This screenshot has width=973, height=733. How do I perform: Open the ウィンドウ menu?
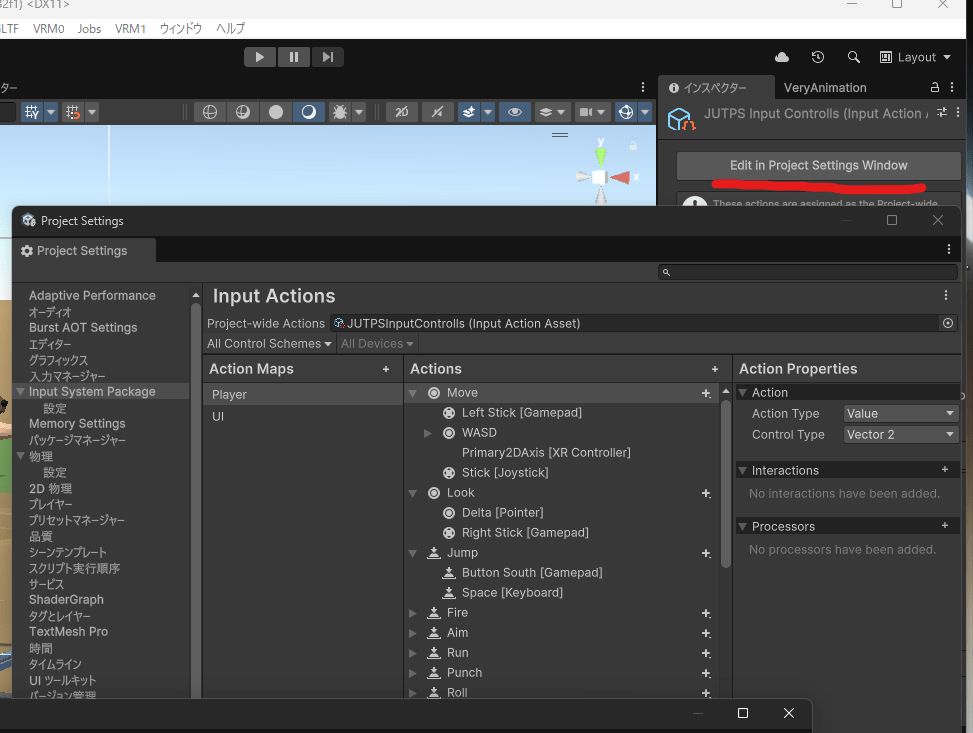click(181, 29)
